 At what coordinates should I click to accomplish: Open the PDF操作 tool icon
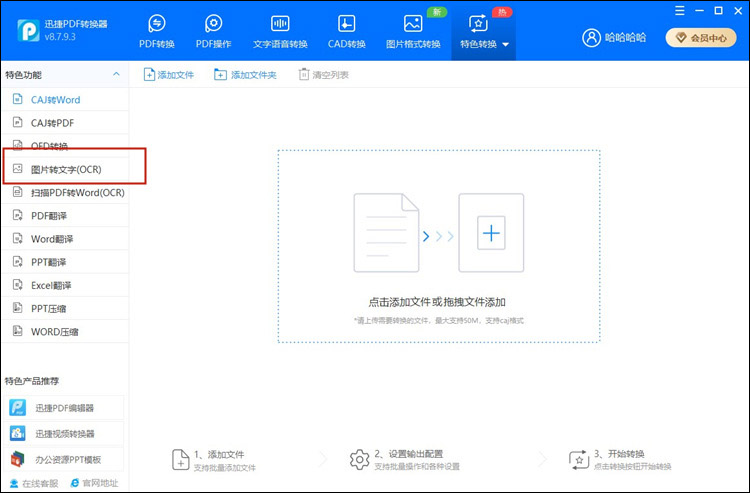pyautogui.click(x=213, y=24)
